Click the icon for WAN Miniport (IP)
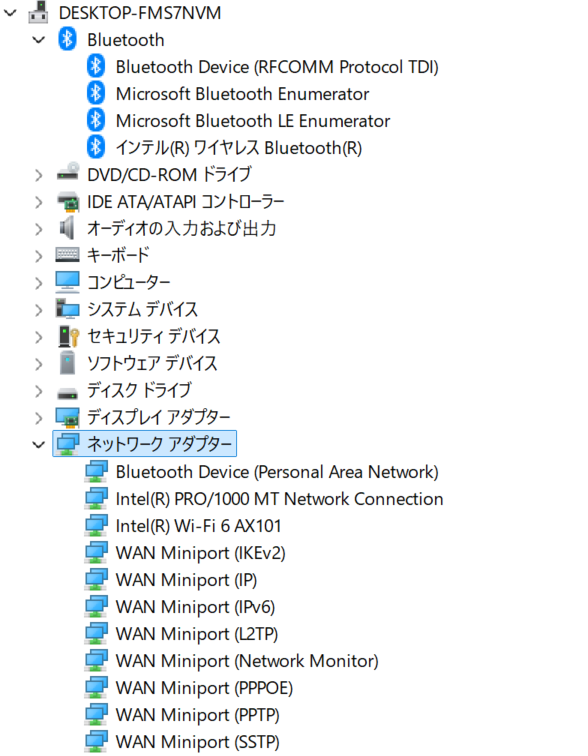588x756 pixels. (x=96, y=580)
